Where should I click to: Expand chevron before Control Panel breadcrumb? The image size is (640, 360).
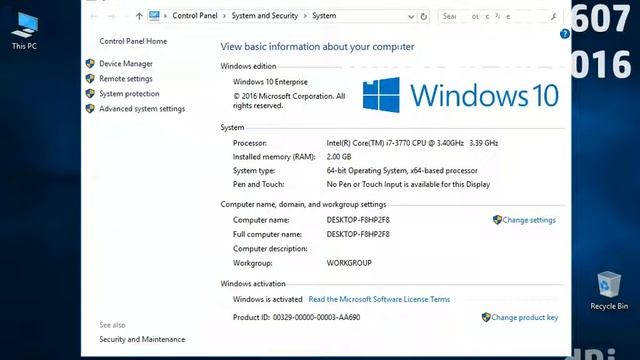point(165,16)
